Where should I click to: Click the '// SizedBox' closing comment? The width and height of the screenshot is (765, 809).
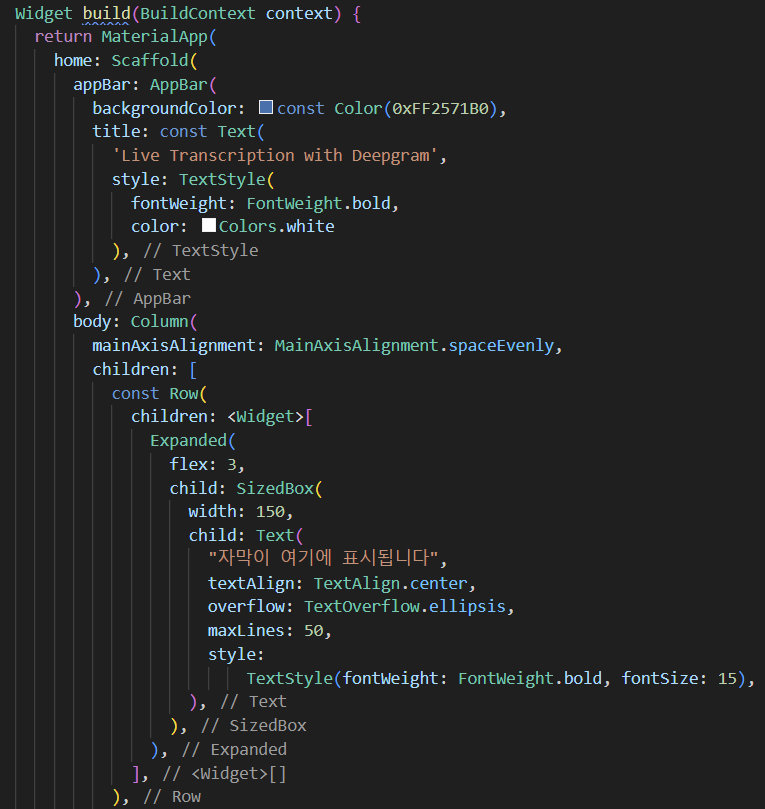coord(253,725)
